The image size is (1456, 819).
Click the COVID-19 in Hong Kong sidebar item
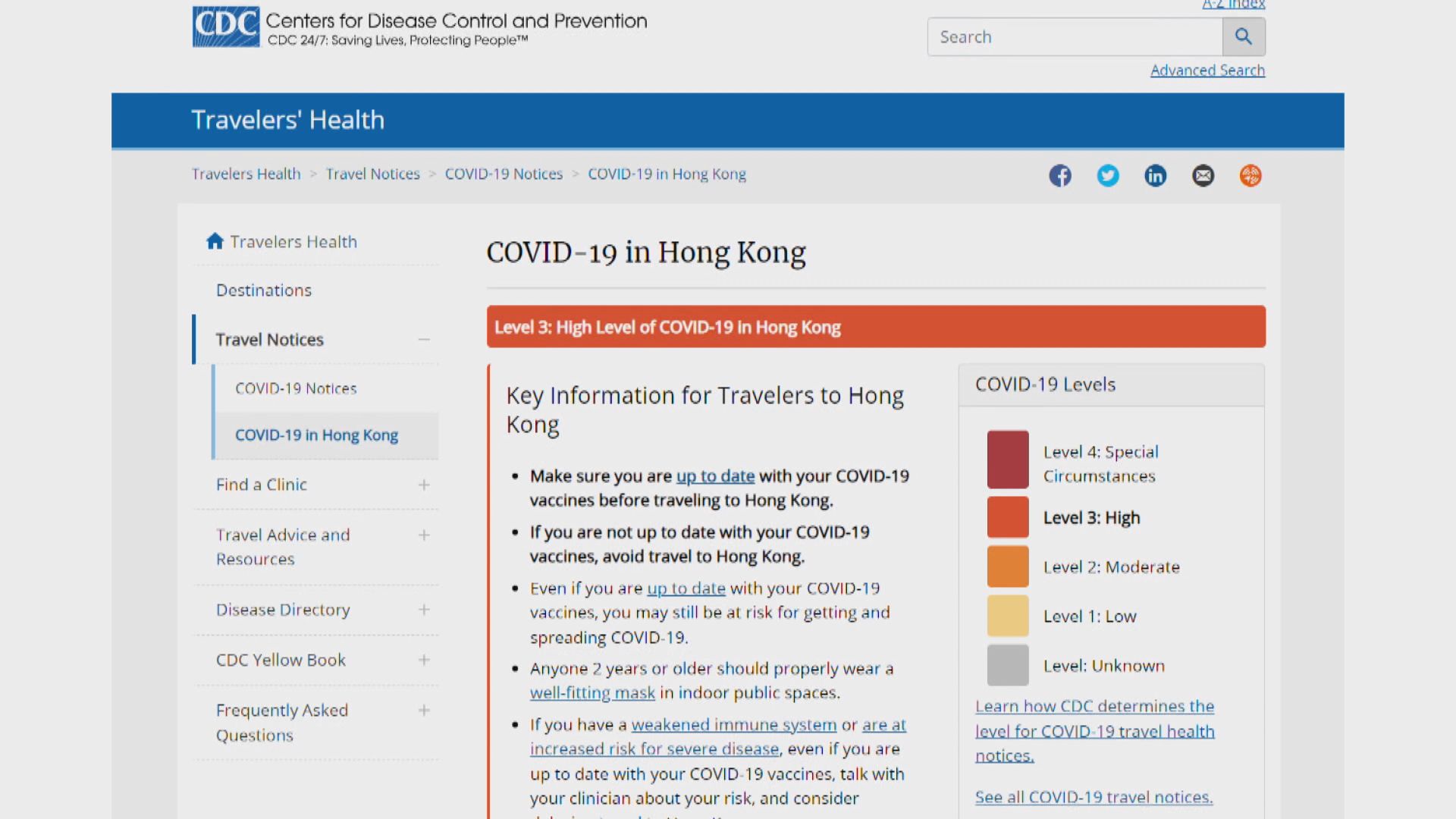[316, 434]
